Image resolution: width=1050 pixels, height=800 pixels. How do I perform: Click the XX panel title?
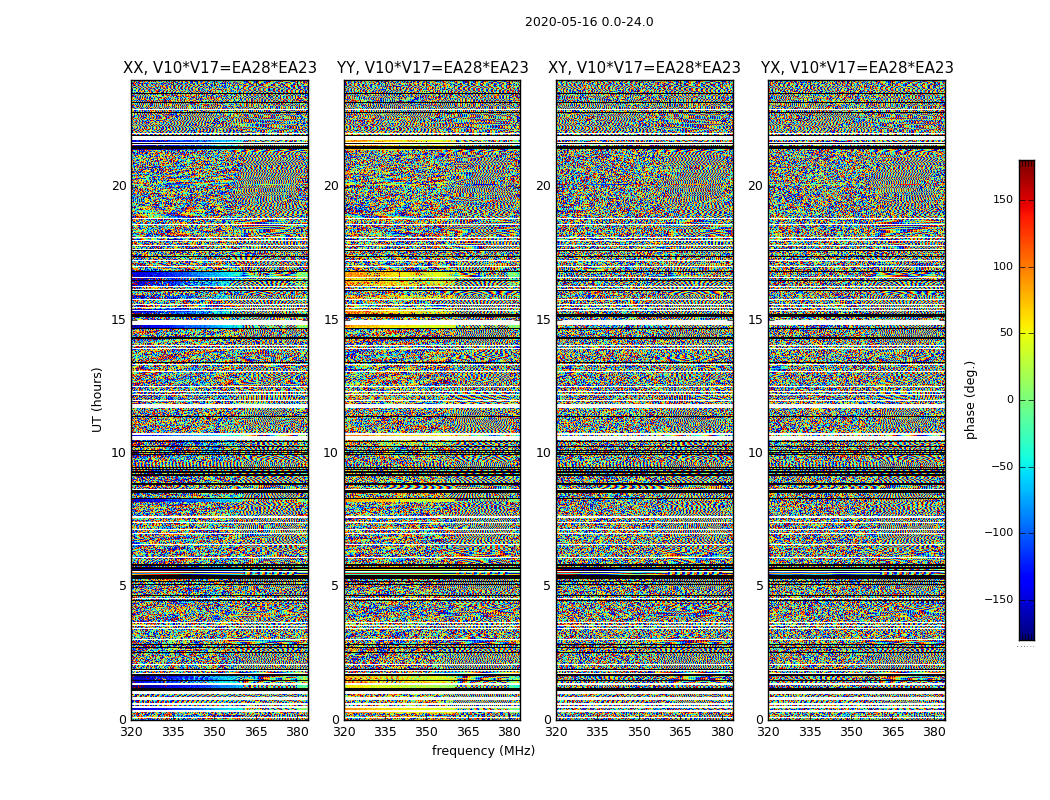[220, 68]
